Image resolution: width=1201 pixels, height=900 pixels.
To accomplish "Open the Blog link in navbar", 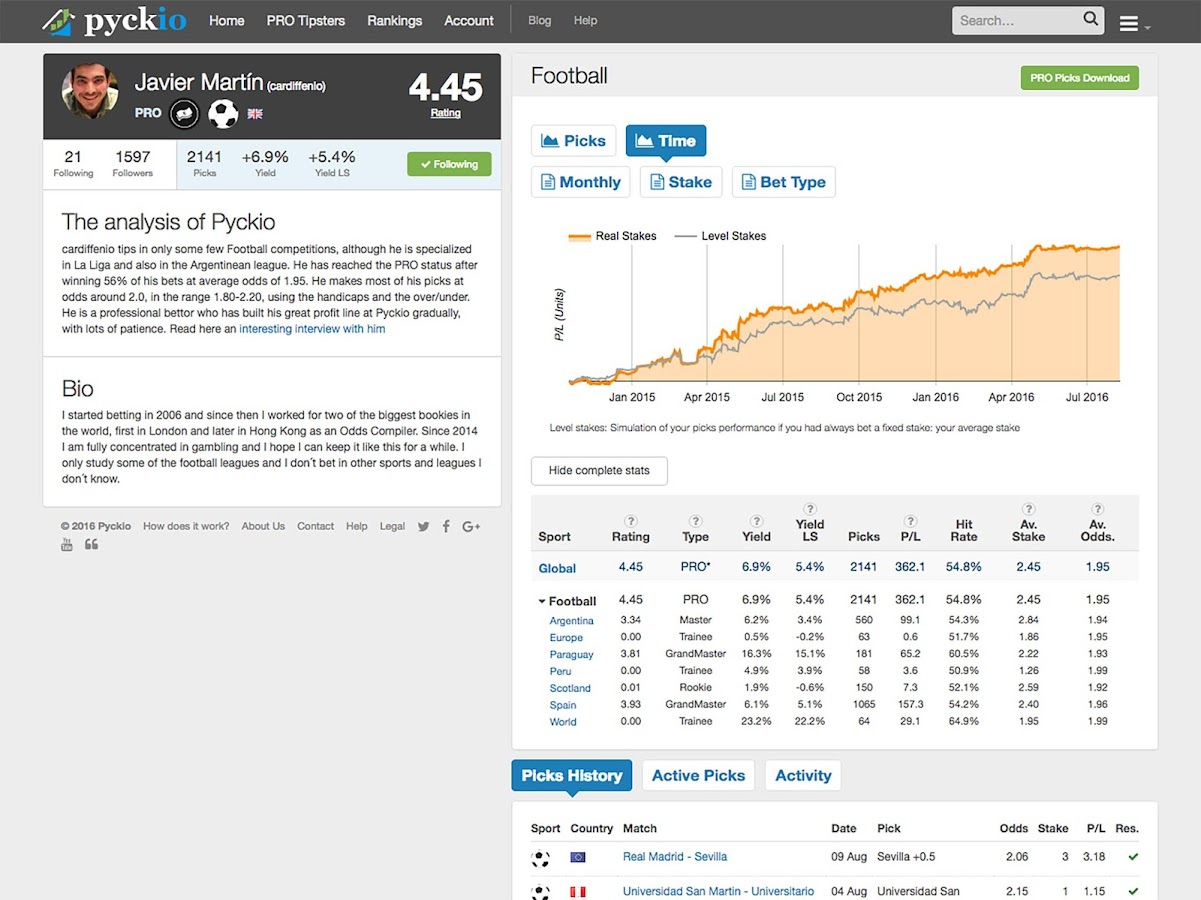I will [x=540, y=20].
